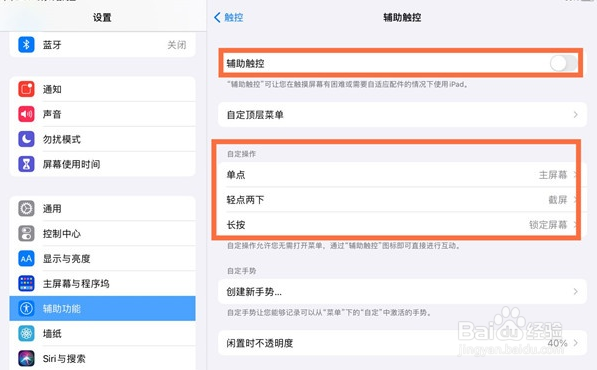
Task: Select highlighted 辅助功能 row
Action: [102, 308]
